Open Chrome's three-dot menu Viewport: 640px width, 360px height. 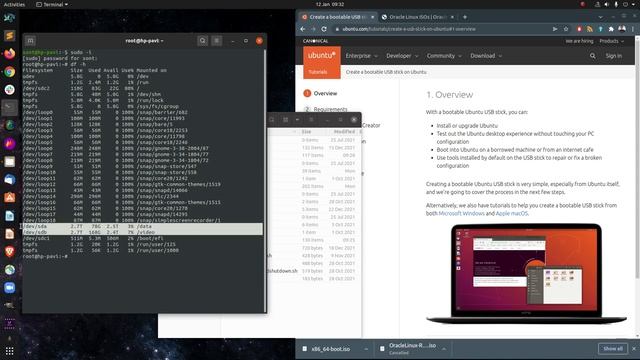point(633,29)
